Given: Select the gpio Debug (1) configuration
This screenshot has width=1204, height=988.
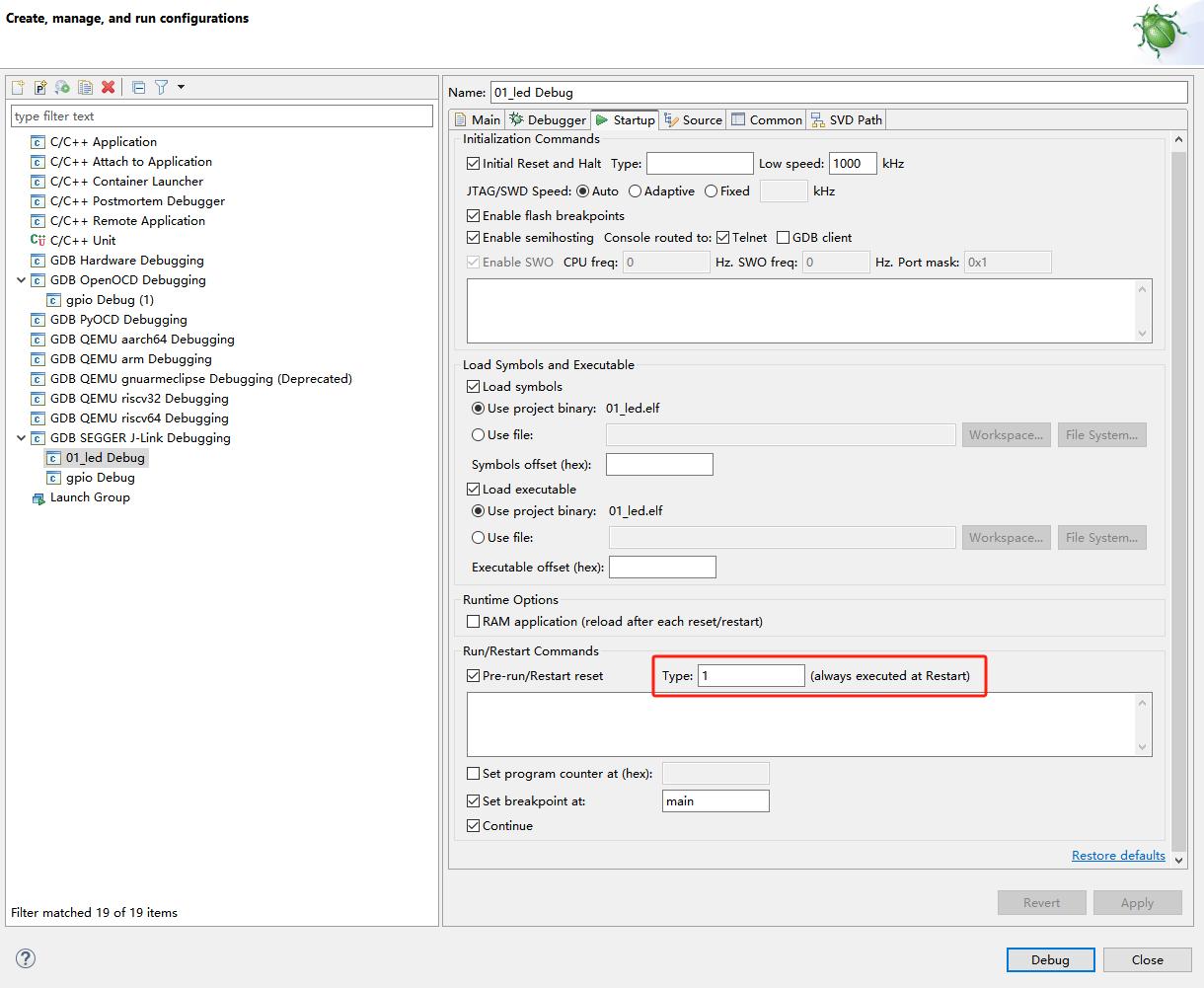Looking at the screenshot, I should point(110,300).
